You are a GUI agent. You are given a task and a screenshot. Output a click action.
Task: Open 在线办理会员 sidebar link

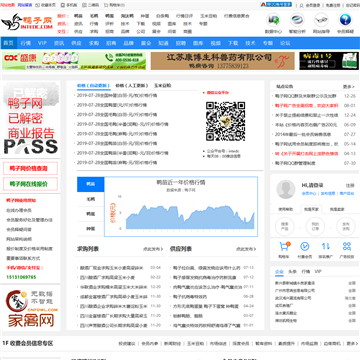(19, 210)
